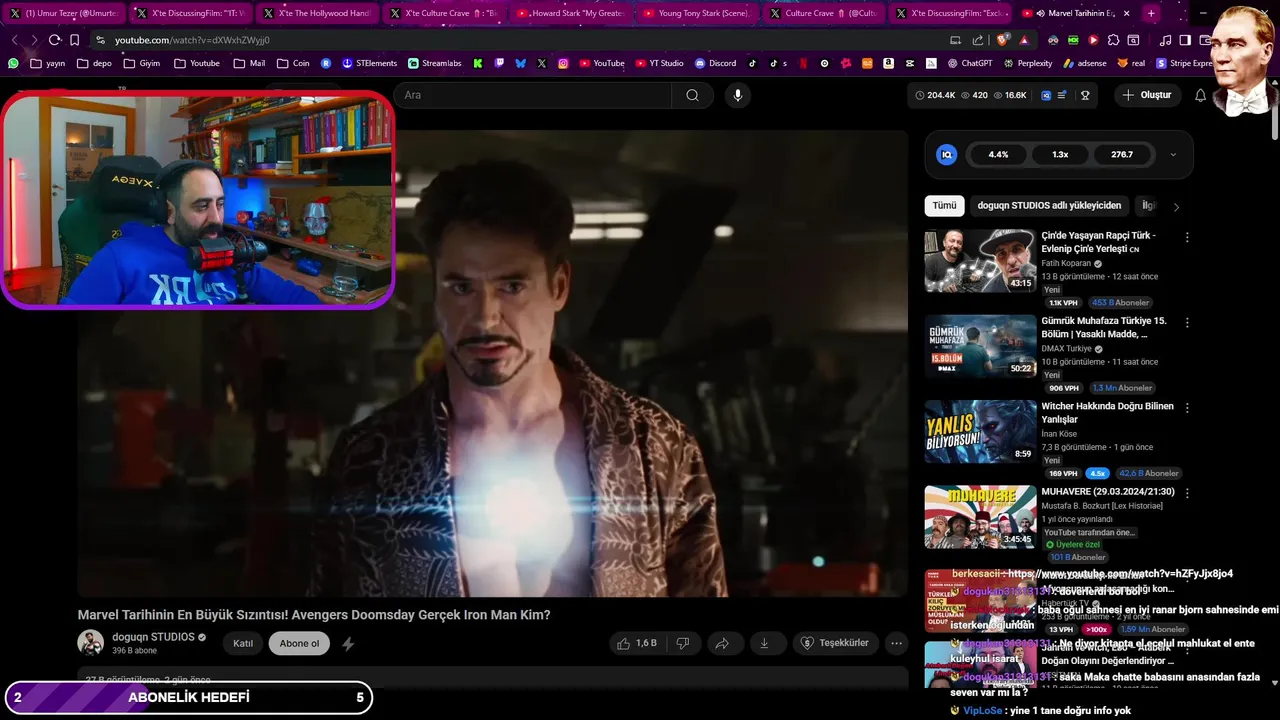Open the Instagram bookmark icon

coord(563,63)
